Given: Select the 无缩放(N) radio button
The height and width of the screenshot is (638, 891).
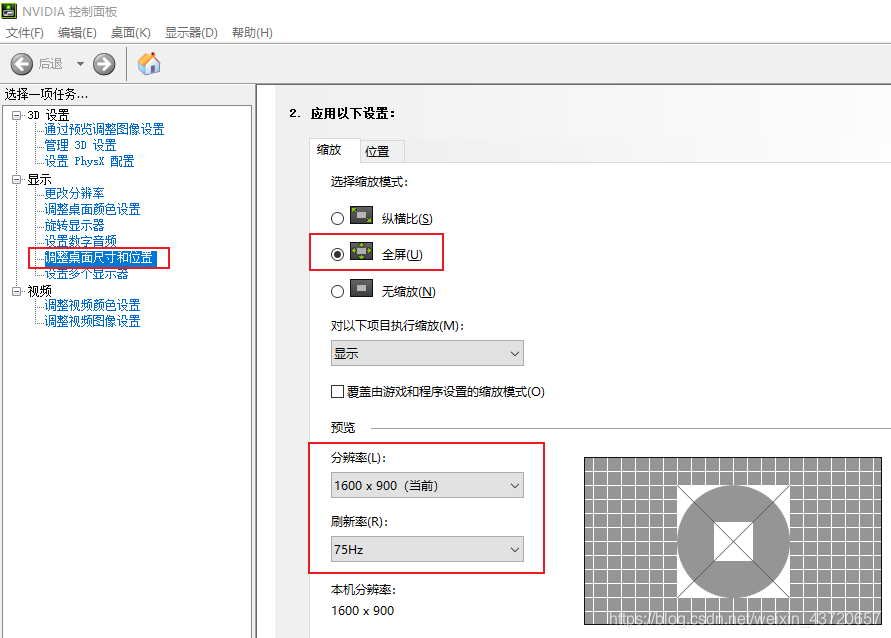Looking at the screenshot, I should (x=338, y=291).
